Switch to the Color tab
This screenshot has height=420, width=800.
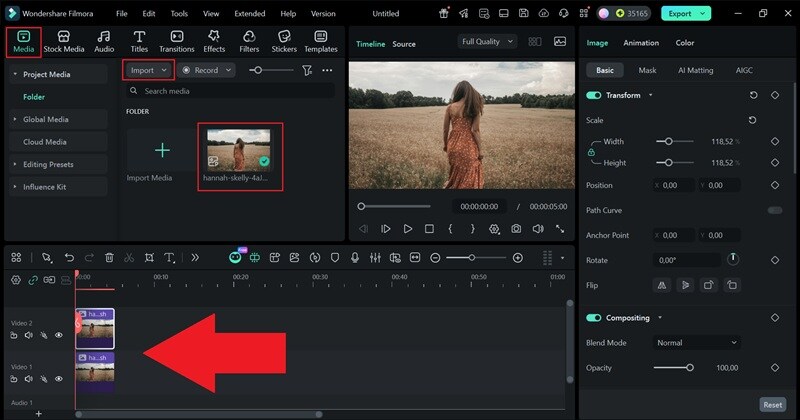[x=685, y=43]
